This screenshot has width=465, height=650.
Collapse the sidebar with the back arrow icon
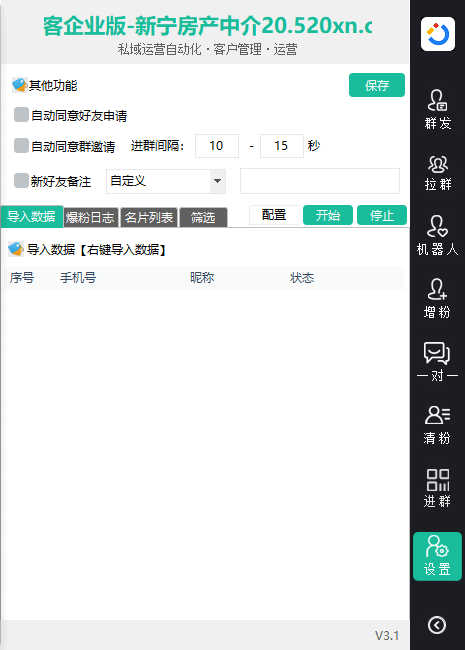[437, 625]
